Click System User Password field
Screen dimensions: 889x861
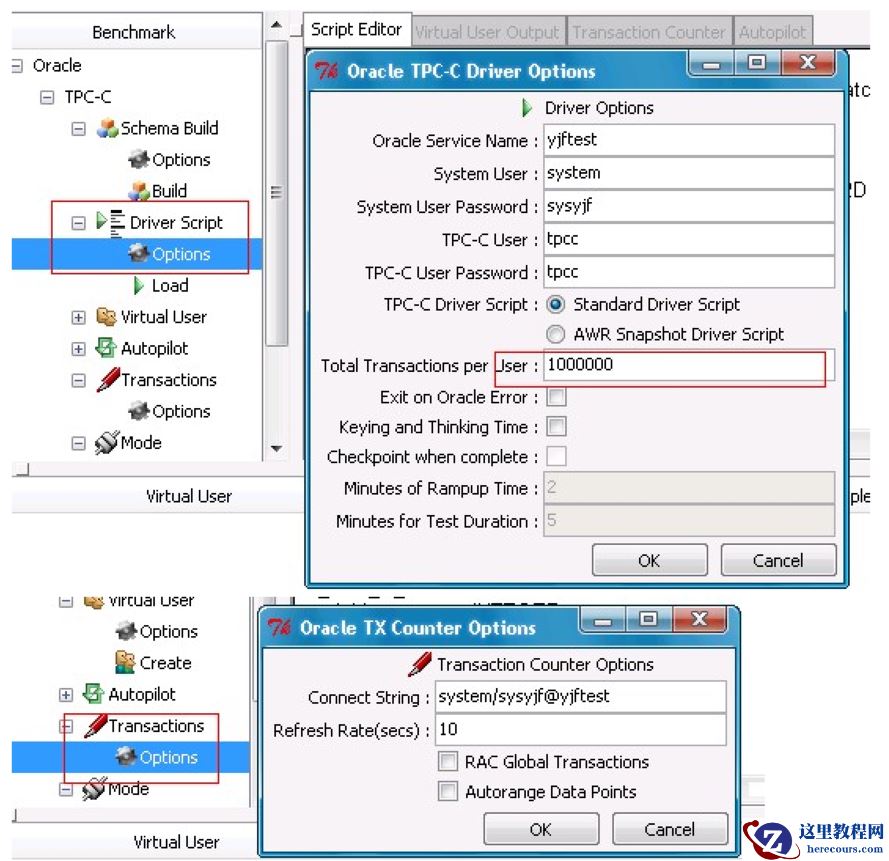coord(689,206)
